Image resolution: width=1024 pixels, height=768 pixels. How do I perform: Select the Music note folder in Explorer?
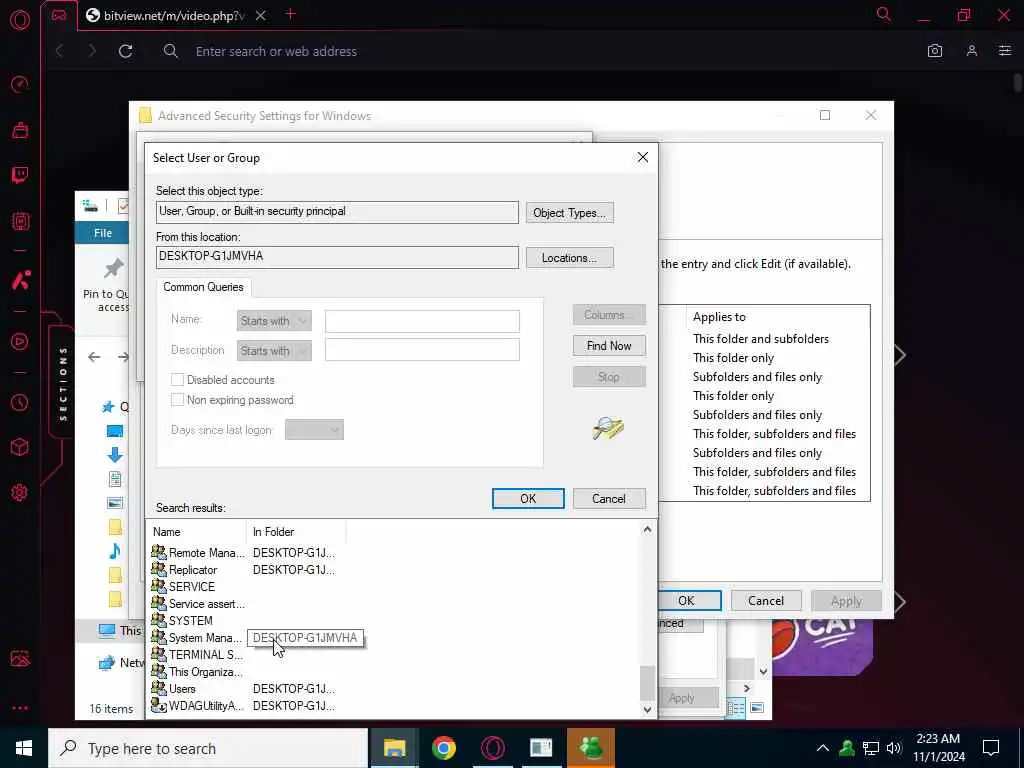114,551
